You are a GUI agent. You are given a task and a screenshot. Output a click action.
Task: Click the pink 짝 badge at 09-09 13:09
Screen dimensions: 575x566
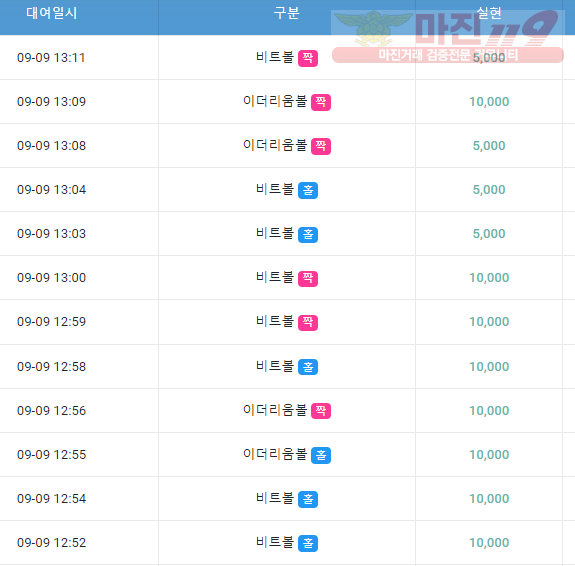[321, 102]
